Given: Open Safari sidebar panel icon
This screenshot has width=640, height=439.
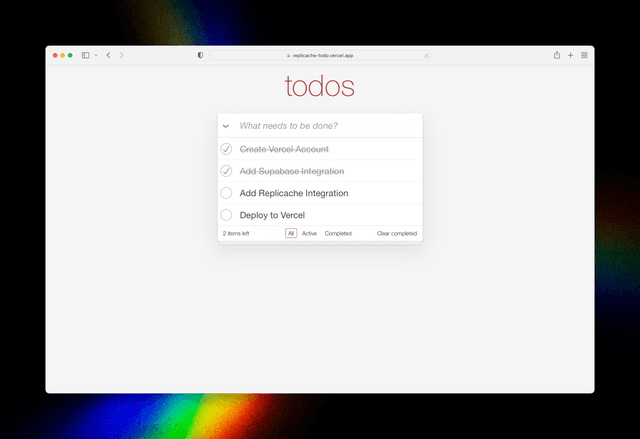Looking at the screenshot, I should (85, 55).
